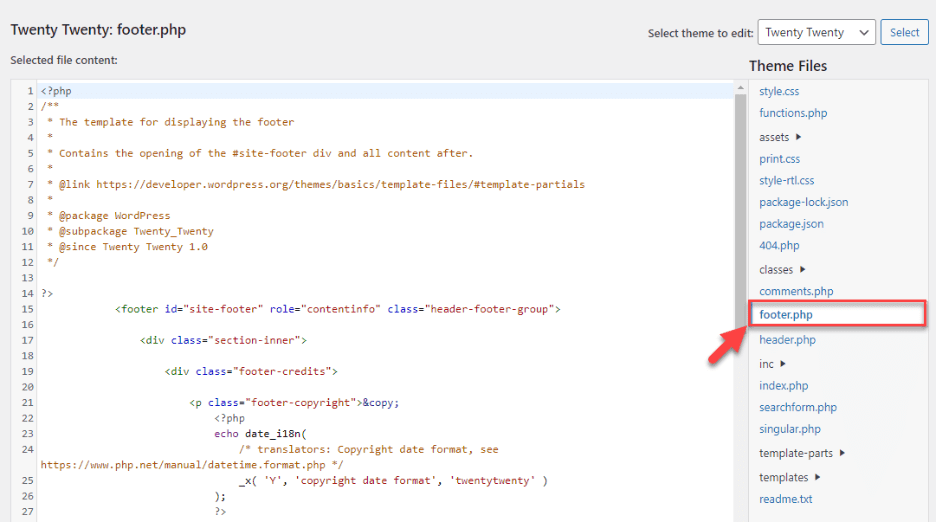Open the theme selection dropdown

pyautogui.click(x=816, y=32)
